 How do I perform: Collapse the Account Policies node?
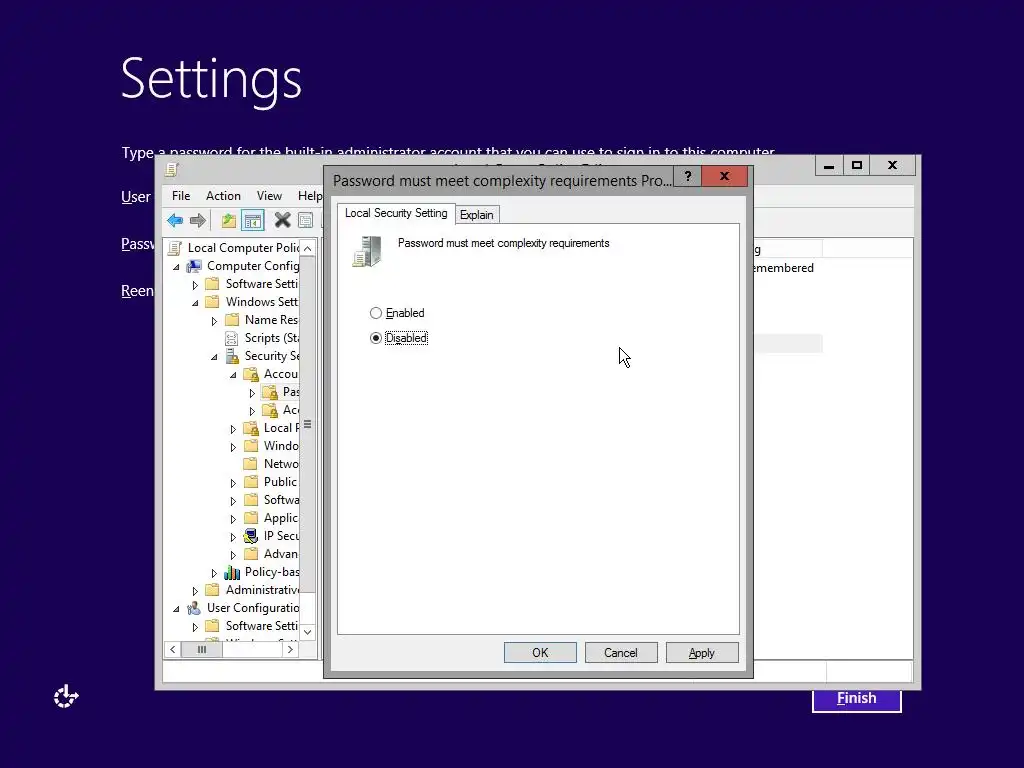pyautogui.click(x=233, y=375)
